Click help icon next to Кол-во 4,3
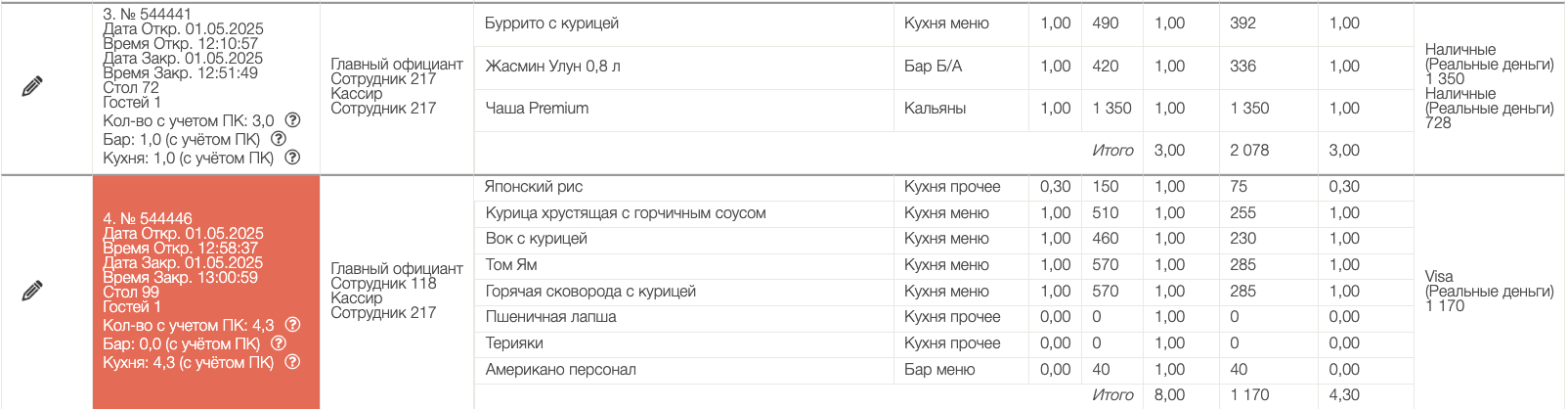 [292, 325]
